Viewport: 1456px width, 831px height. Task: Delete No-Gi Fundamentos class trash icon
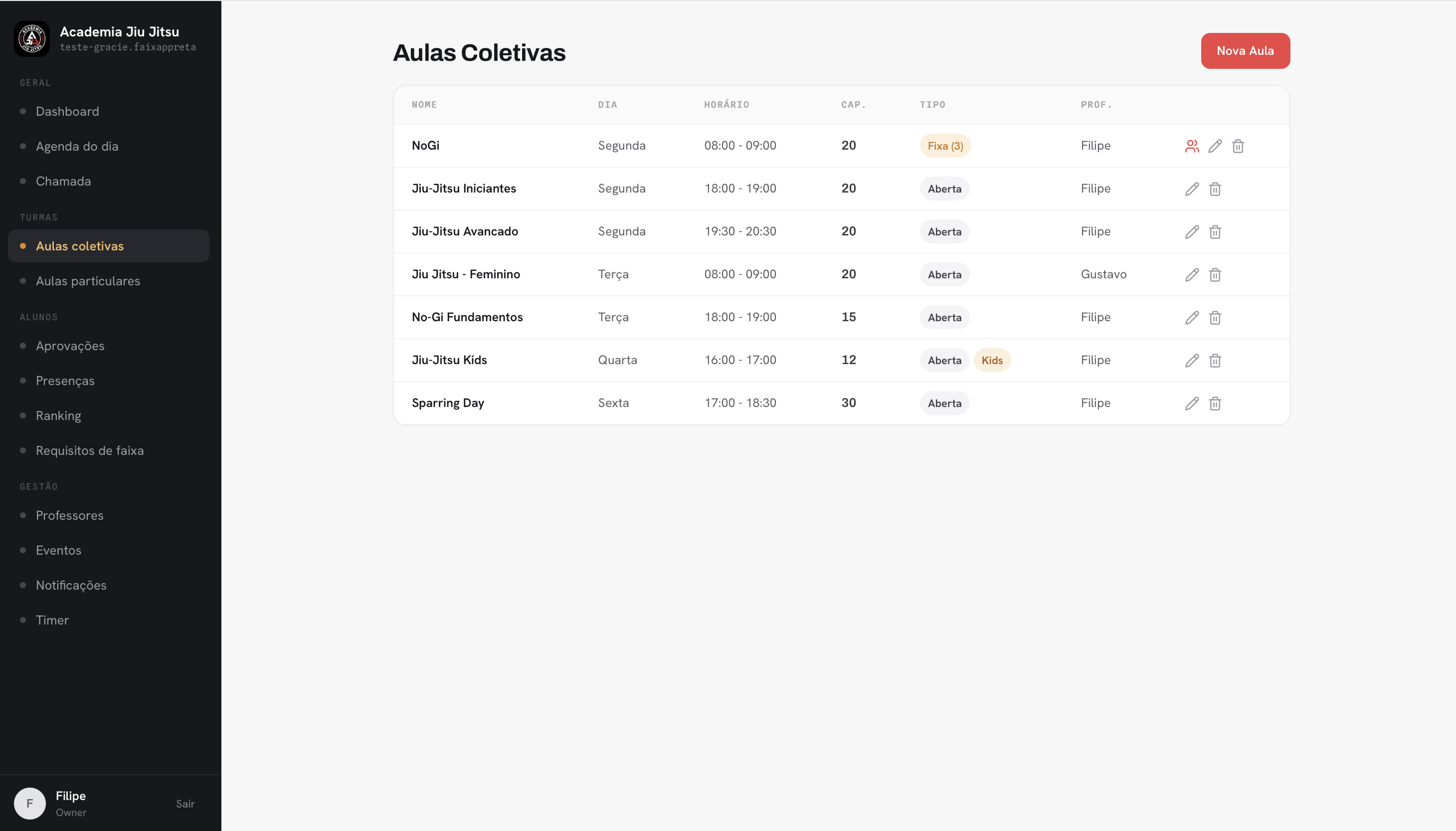tap(1215, 317)
